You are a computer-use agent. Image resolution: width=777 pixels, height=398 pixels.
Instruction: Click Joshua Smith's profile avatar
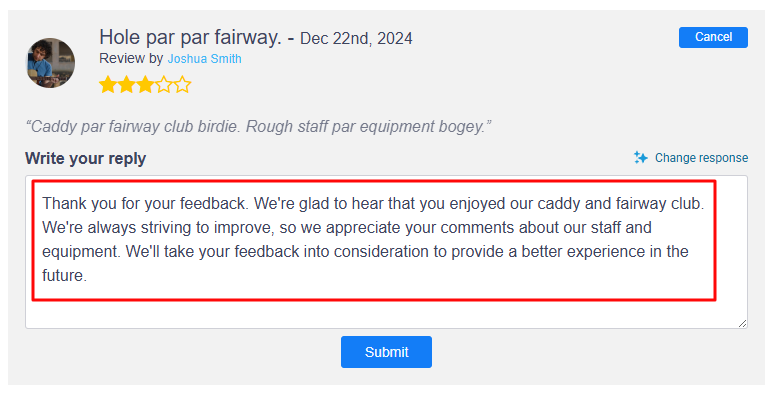point(51,63)
